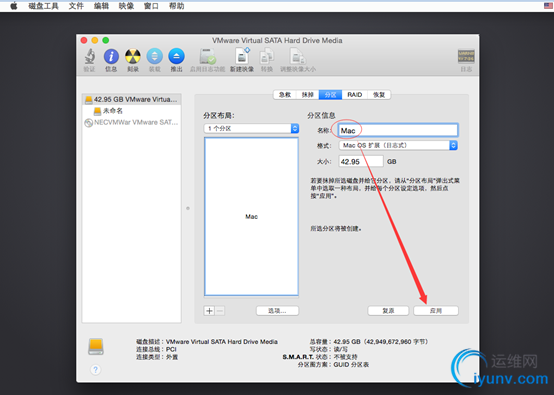Switch to the First Aid (急救) tab
The width and height of the screenshot is (554, 395).
[285, 95]
